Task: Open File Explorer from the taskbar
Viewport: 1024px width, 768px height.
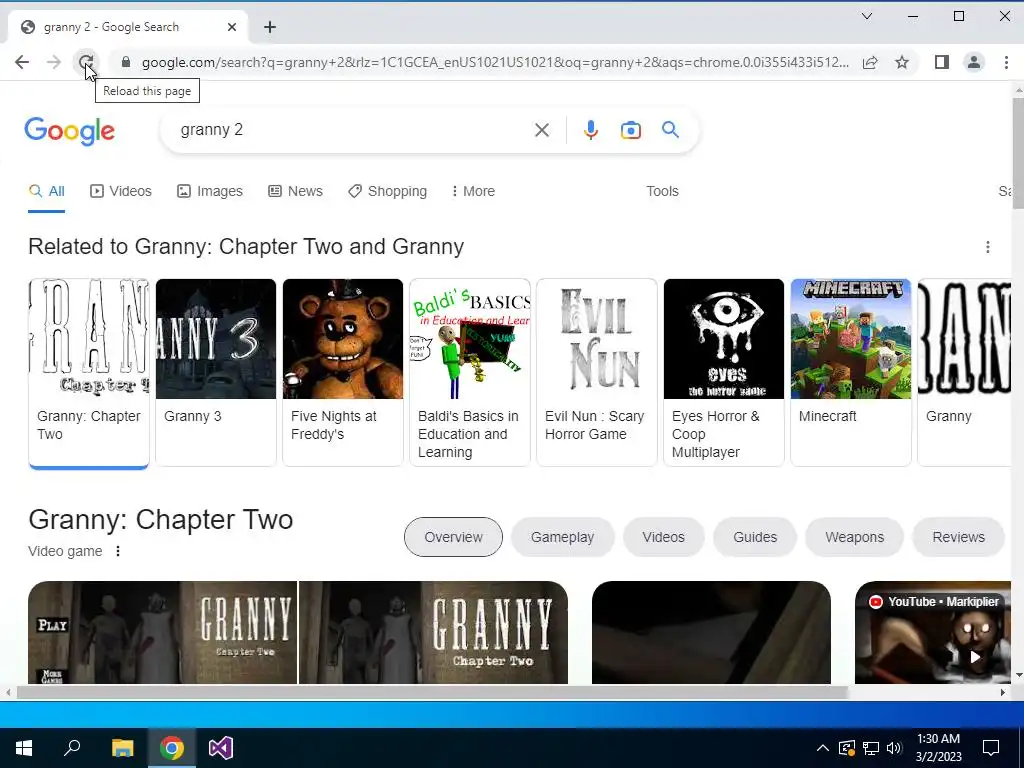Action: tap(122, 748)
